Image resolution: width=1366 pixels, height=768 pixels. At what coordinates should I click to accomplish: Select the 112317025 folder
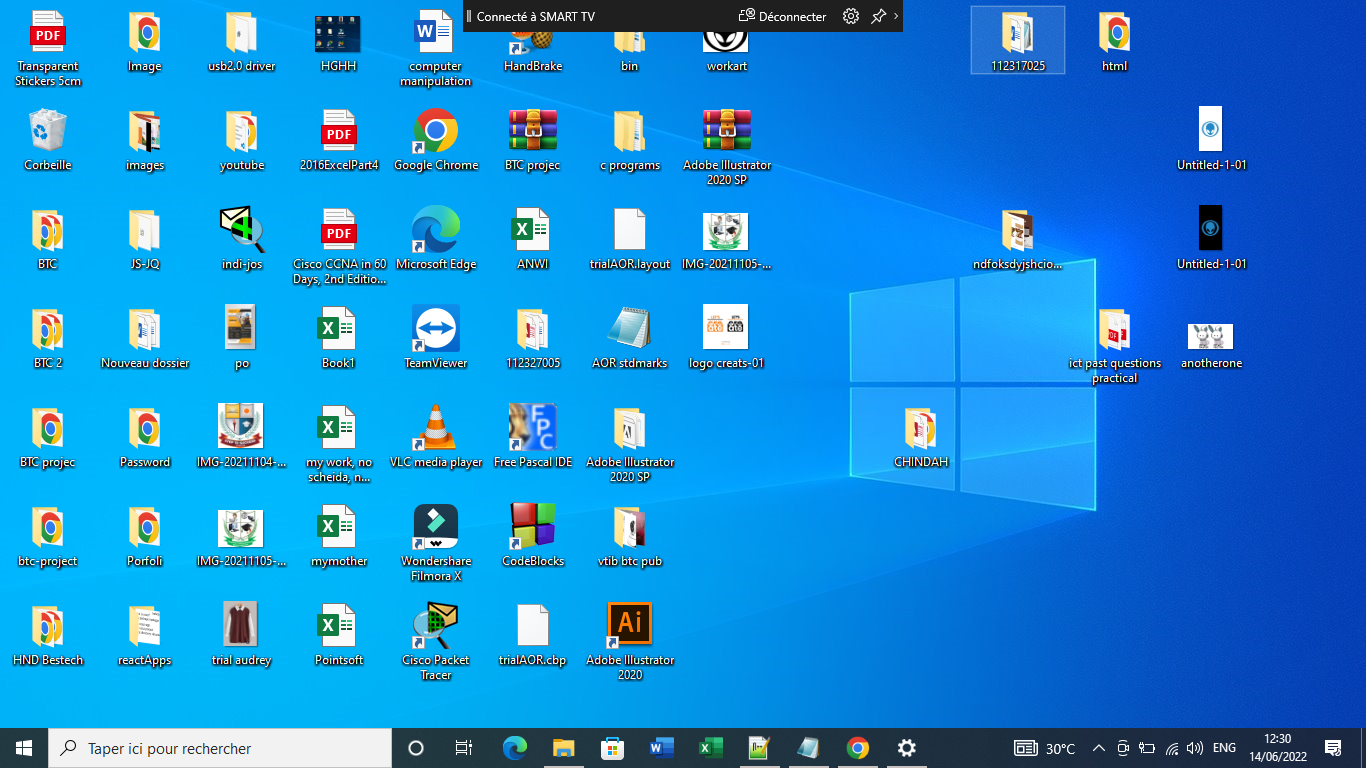[x=1017, y=40]
